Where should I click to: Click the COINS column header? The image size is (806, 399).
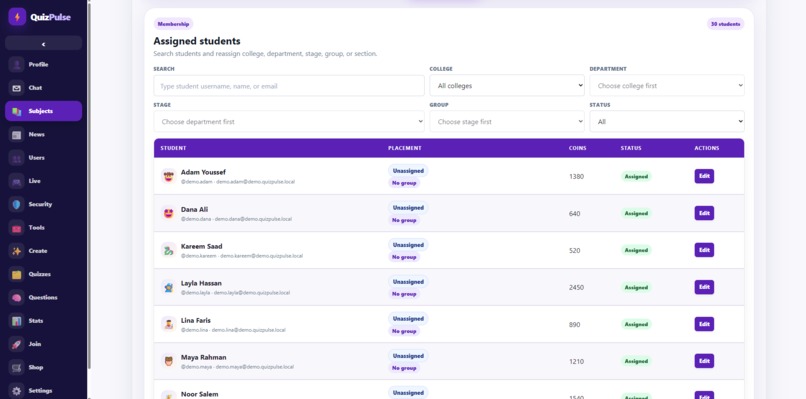coord(577,148)
